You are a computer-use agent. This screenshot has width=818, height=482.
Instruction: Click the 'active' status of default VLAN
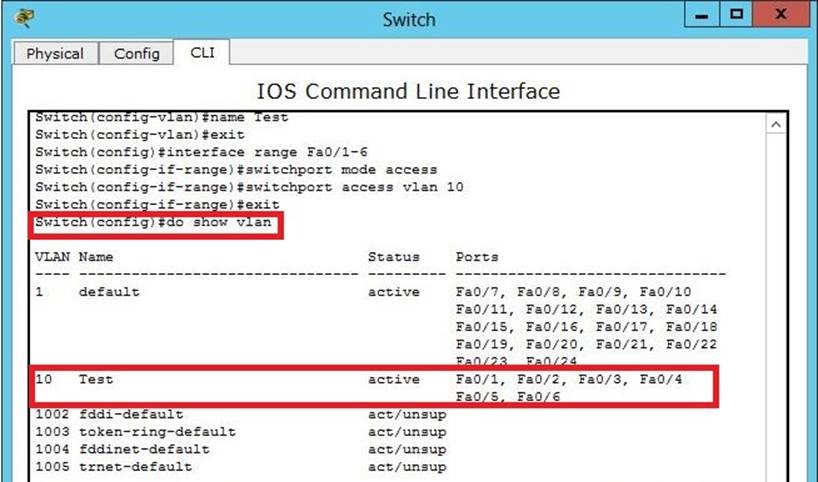[394, 292]
